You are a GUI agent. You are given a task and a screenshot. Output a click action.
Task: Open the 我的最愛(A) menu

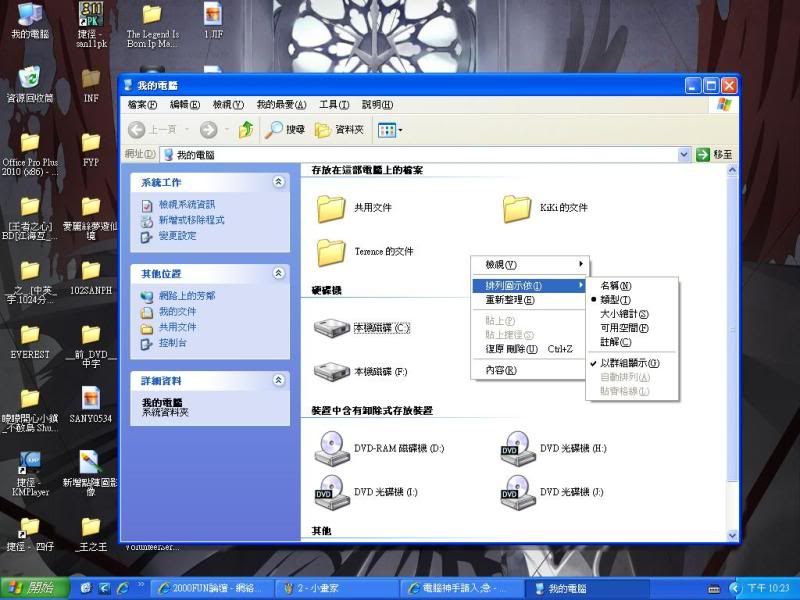click(281, 105)
